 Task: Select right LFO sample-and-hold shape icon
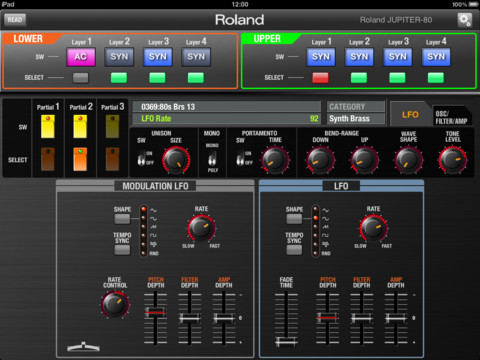[x=325, y=244]
